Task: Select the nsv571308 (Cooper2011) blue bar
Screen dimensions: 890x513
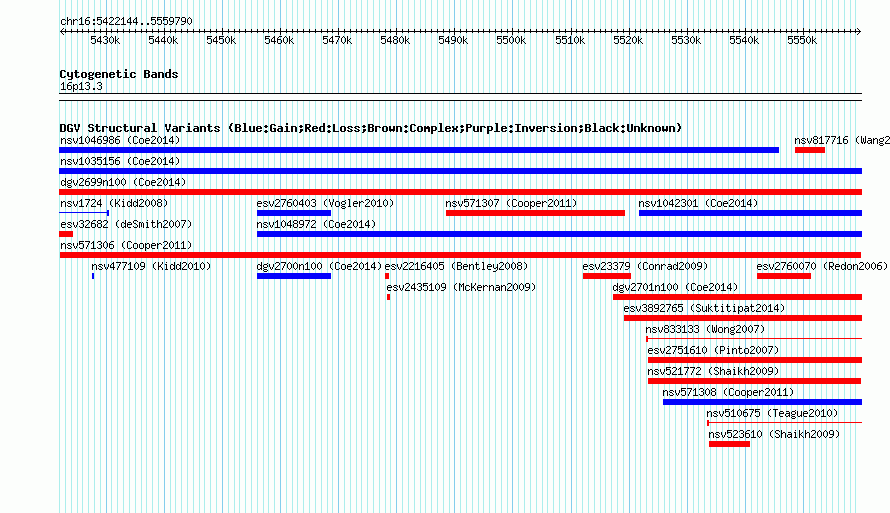Action: tap(762, 402)
